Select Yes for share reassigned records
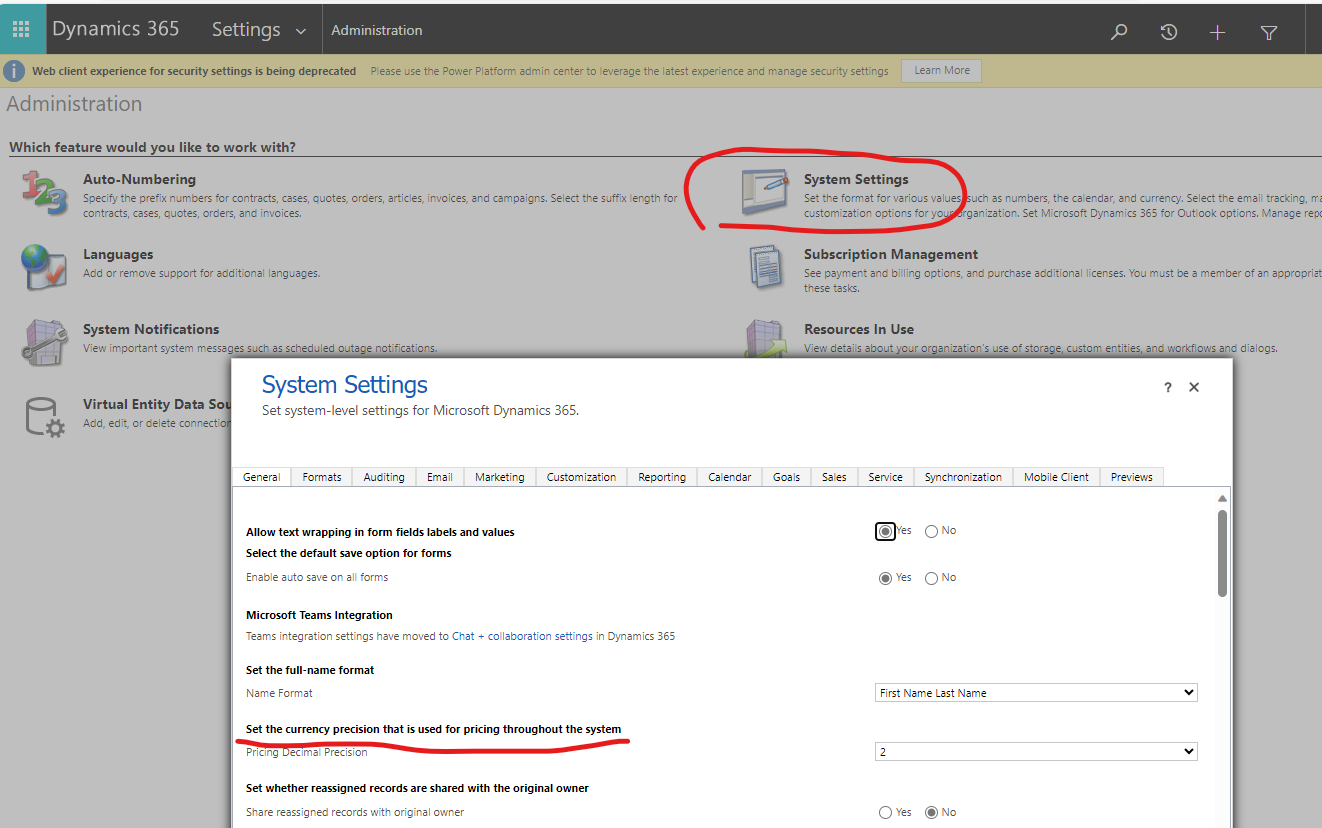Screen dimensions: 1322x828 (x=885, y=813)
